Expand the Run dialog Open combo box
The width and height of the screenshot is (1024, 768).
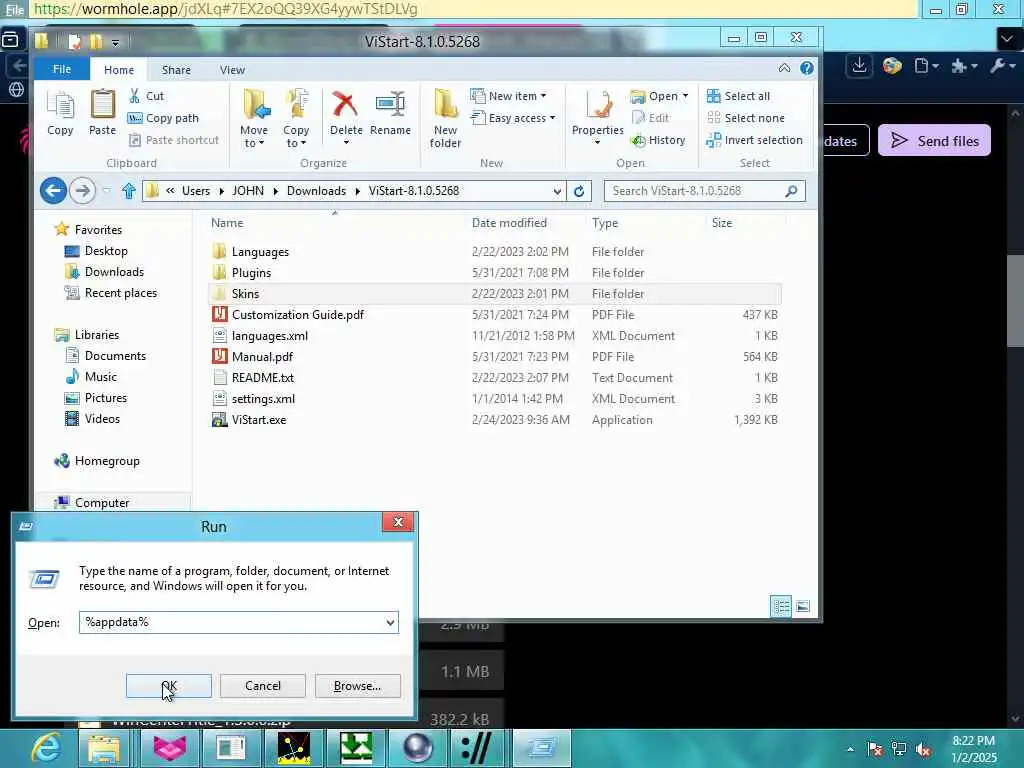pos(391,622)
